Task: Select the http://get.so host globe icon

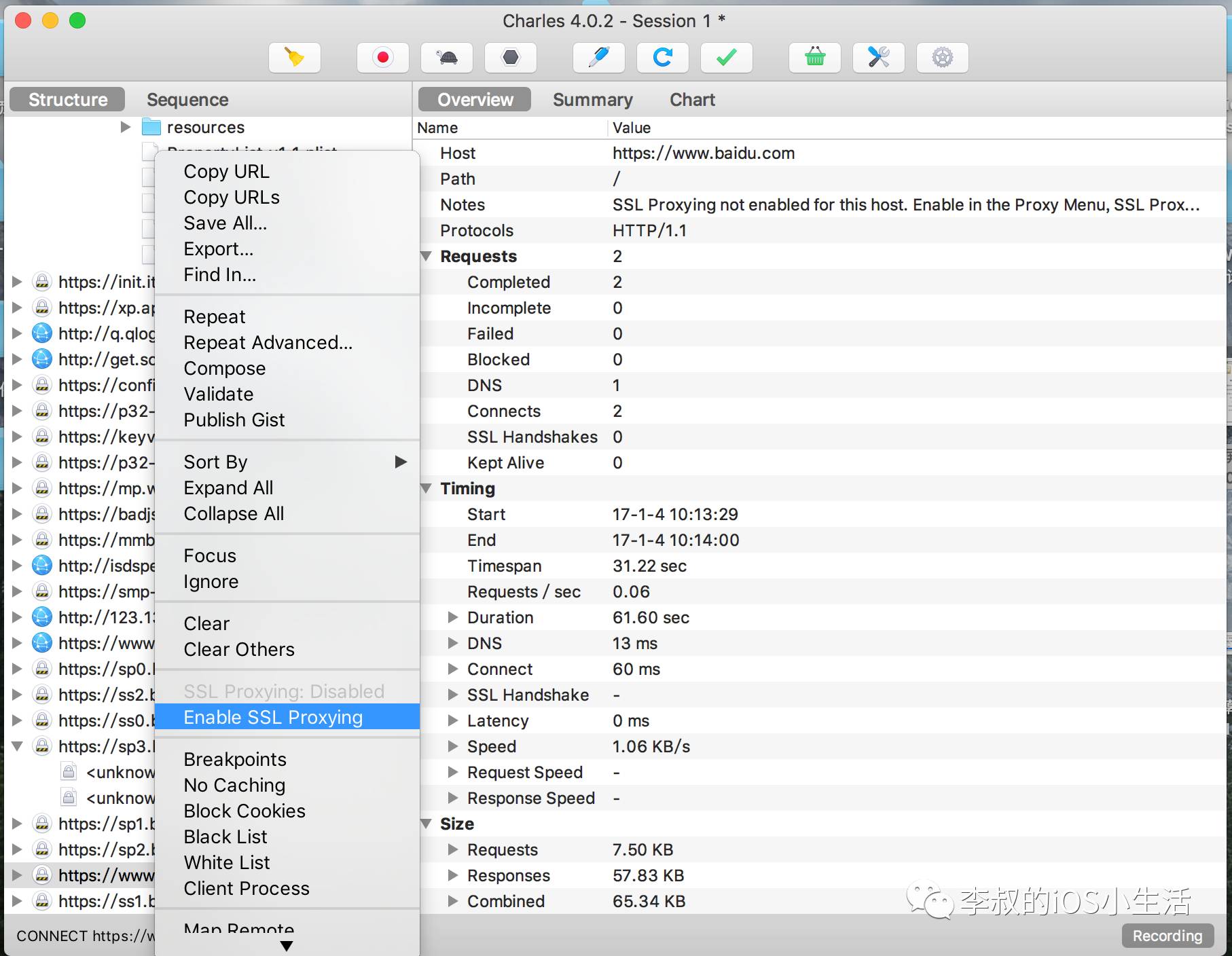Action: 42,359
